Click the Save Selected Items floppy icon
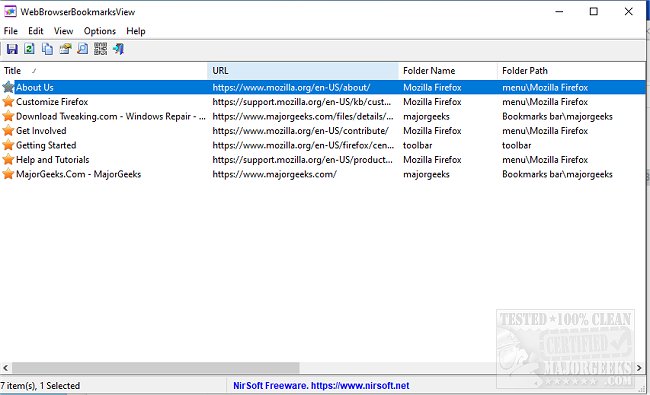 coord(12,49)
